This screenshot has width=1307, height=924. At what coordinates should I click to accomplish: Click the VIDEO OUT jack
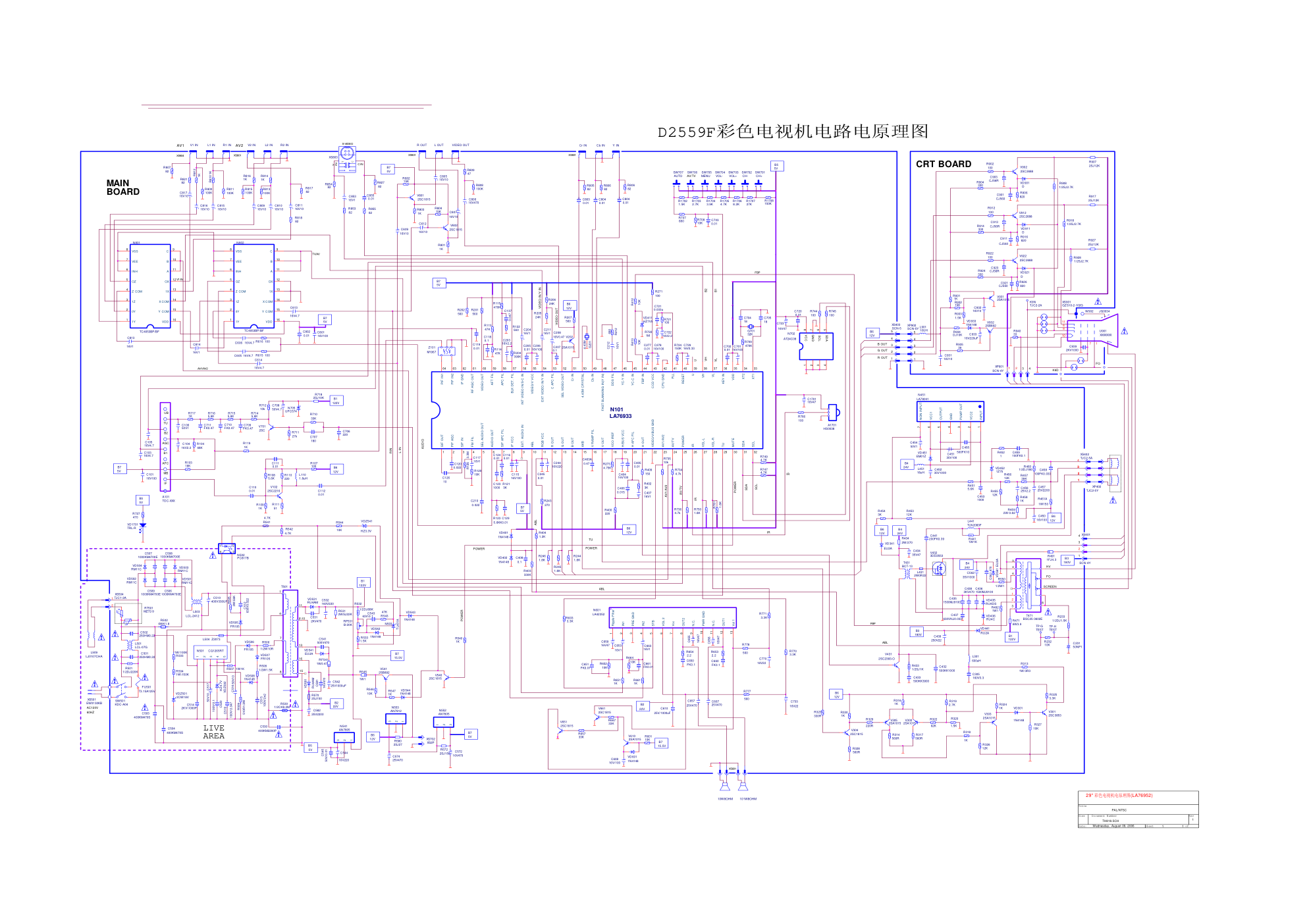pyautogui.click(x=456, y=154)
